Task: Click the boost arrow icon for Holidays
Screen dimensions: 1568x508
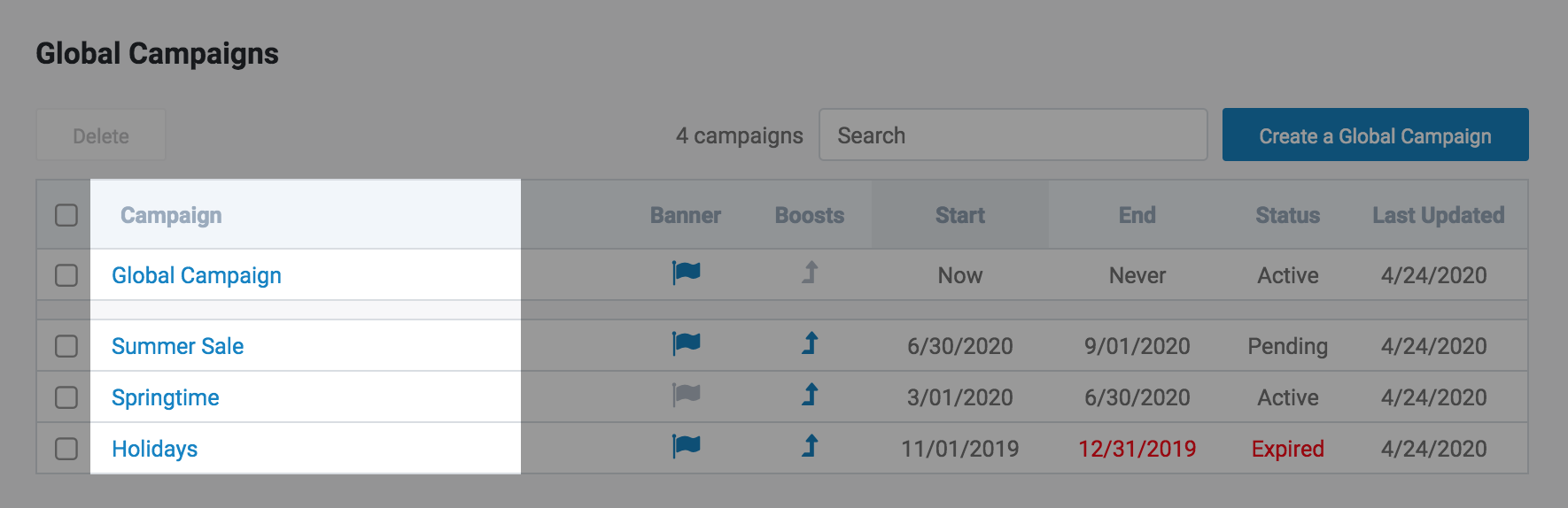Action: tap(810, 446)
